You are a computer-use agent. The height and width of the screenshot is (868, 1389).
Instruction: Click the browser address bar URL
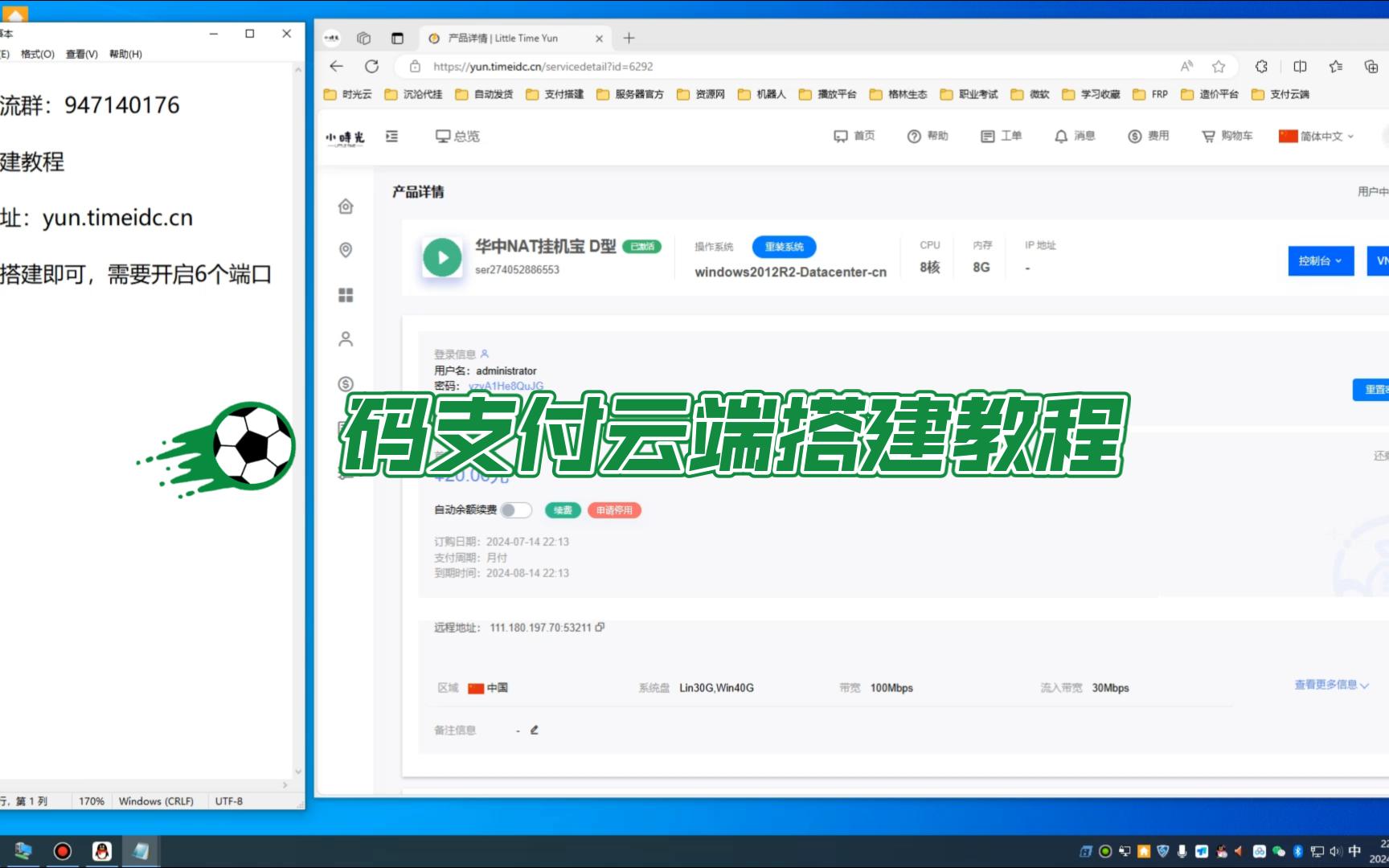[543, 67]
